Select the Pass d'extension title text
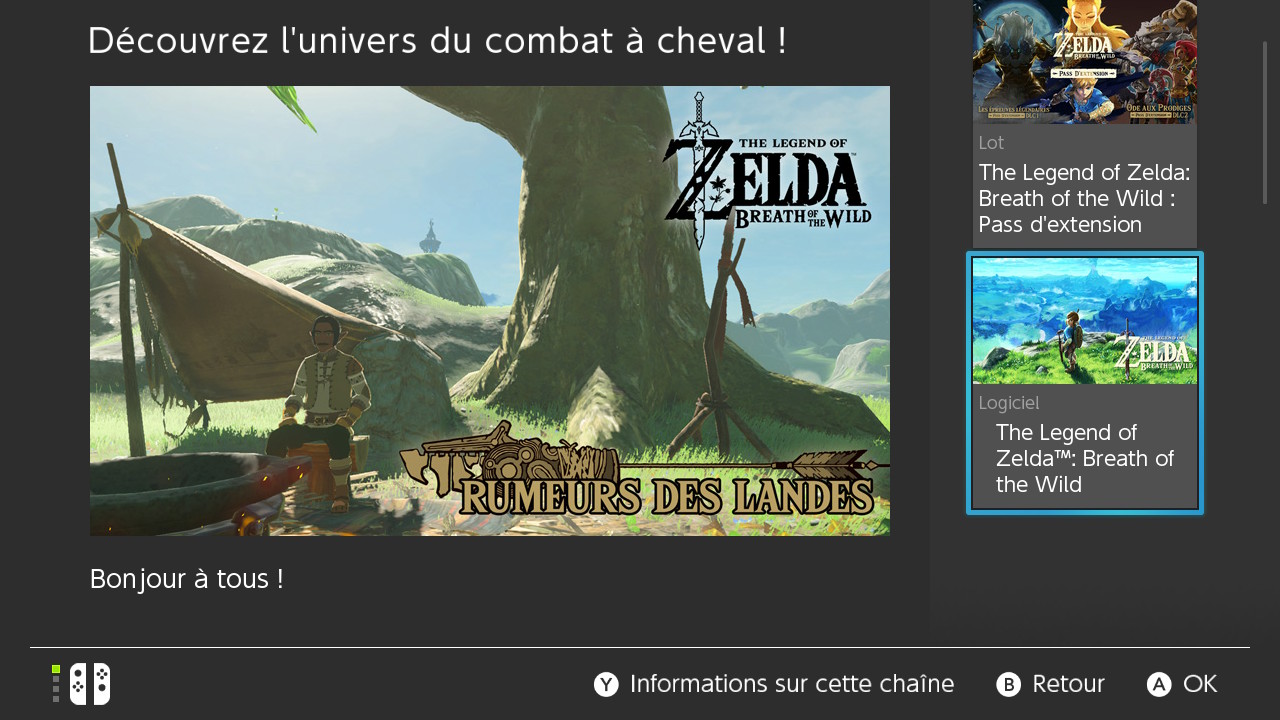 pyautogui.click(x=1084, y=198)
